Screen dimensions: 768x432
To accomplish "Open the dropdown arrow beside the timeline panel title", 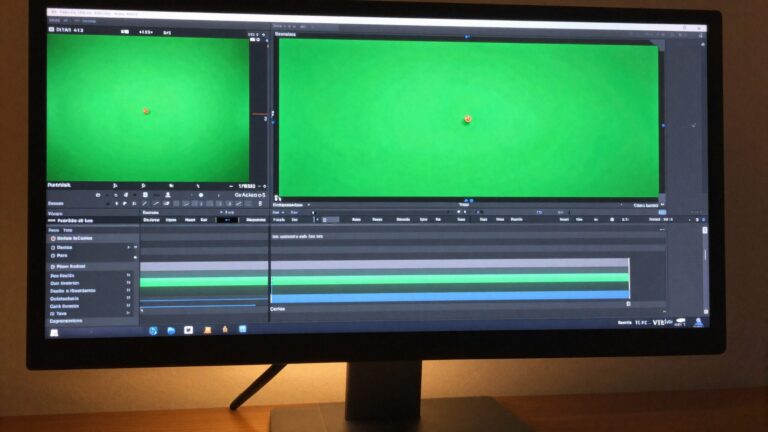I will tap(309, 205).
